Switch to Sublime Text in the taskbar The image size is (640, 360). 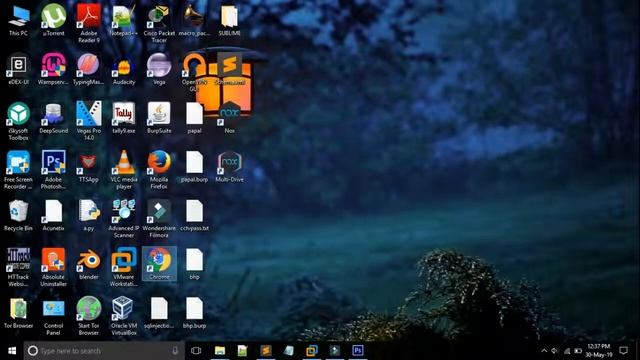(266, 351)
